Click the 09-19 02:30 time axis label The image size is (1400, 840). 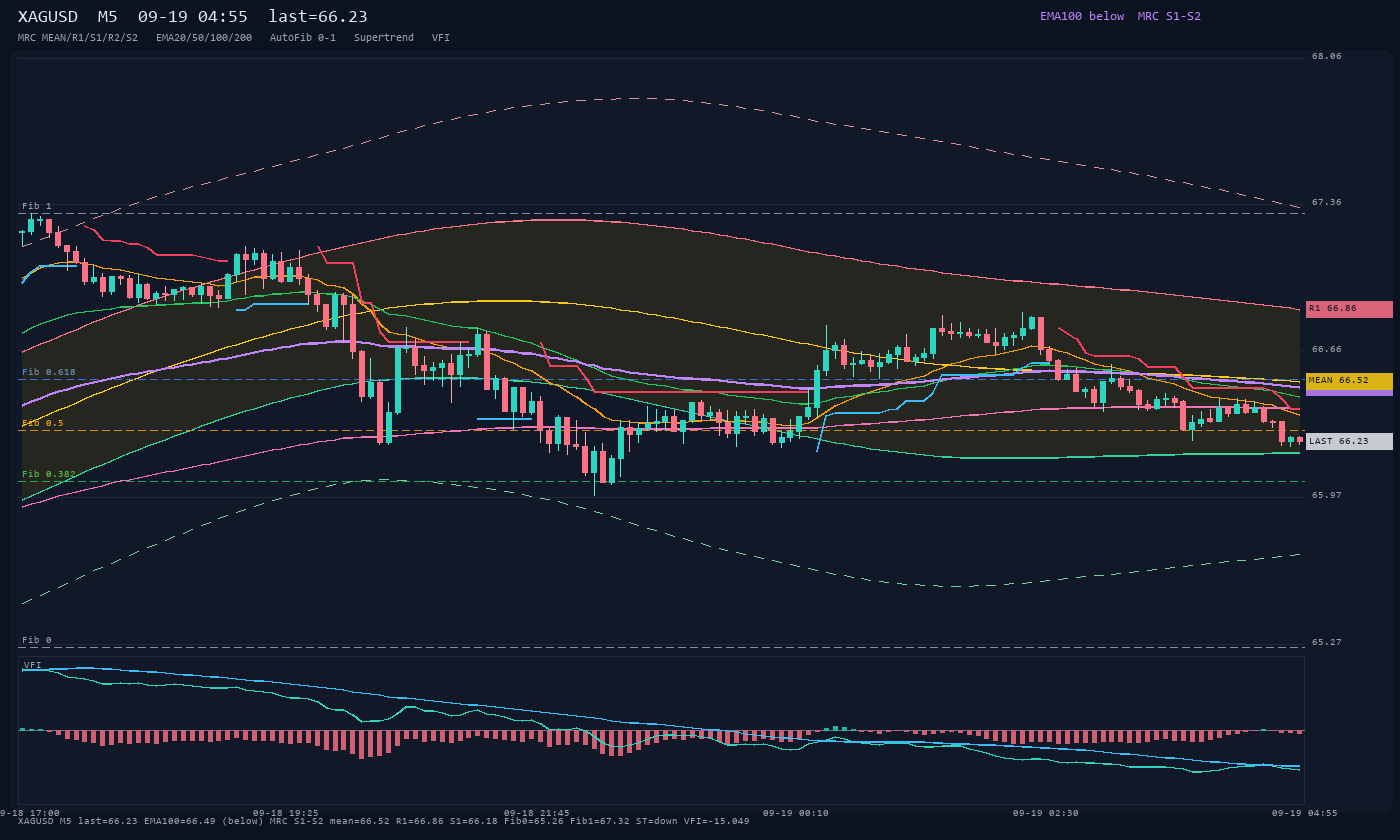pyautogui.click(x=1045, y=813)
